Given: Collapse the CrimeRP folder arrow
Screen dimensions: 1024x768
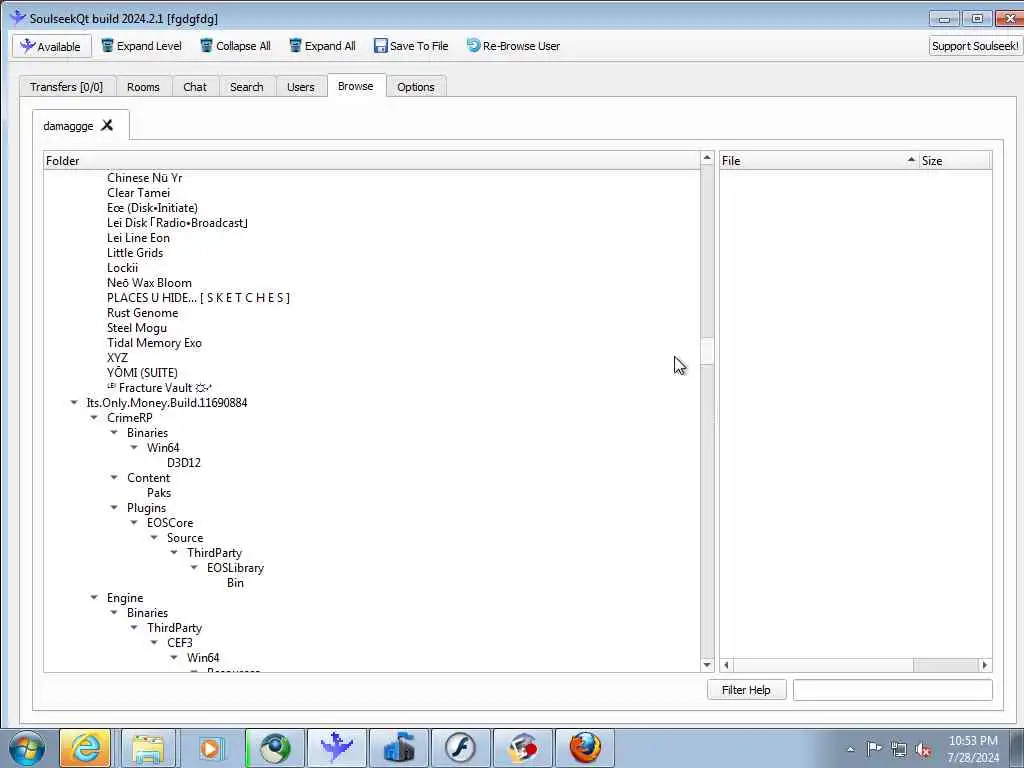Looking at the screenshot, I should point(94,417).
